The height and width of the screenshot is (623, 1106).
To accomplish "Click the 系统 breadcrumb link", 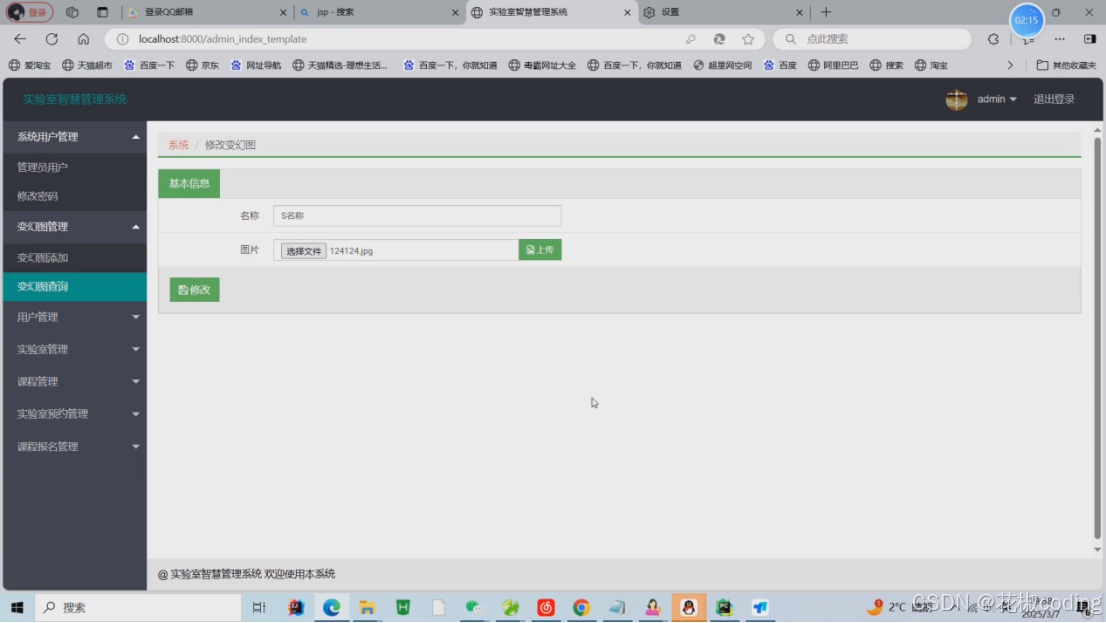I will pyautogui.click(x=178, y=145).
